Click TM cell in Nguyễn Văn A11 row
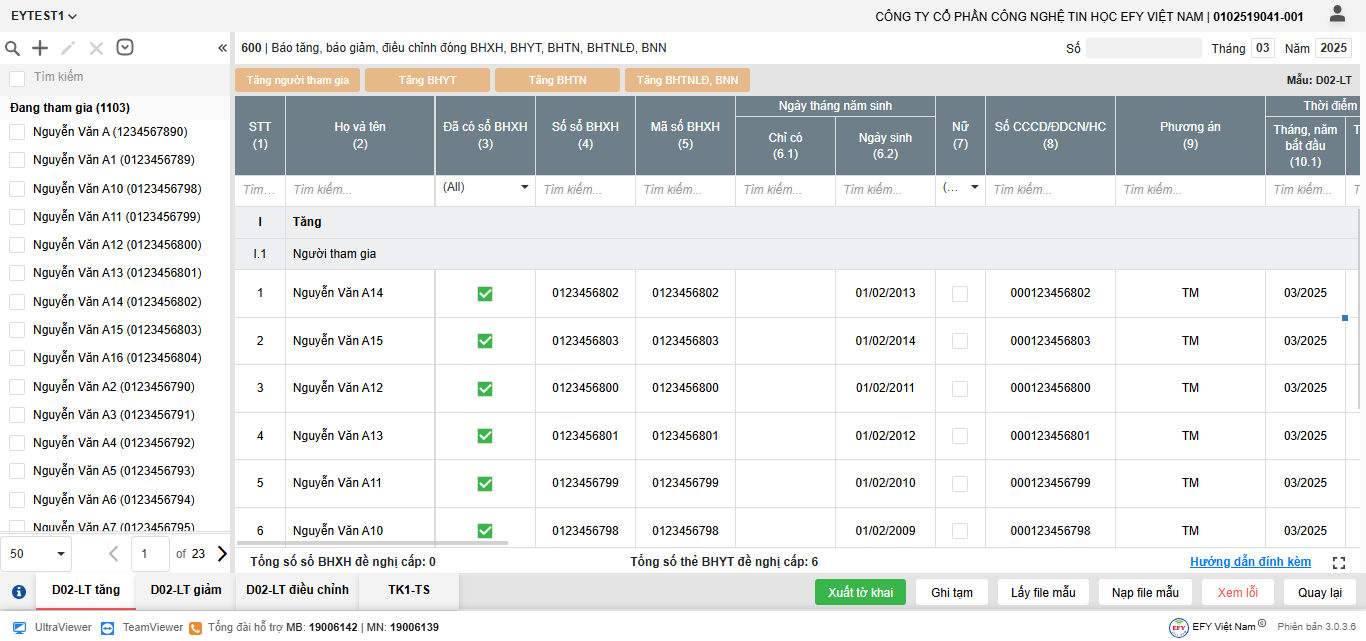This screenshot has height=641, width=1366. pyautogui.click(x=1190, y=483)
